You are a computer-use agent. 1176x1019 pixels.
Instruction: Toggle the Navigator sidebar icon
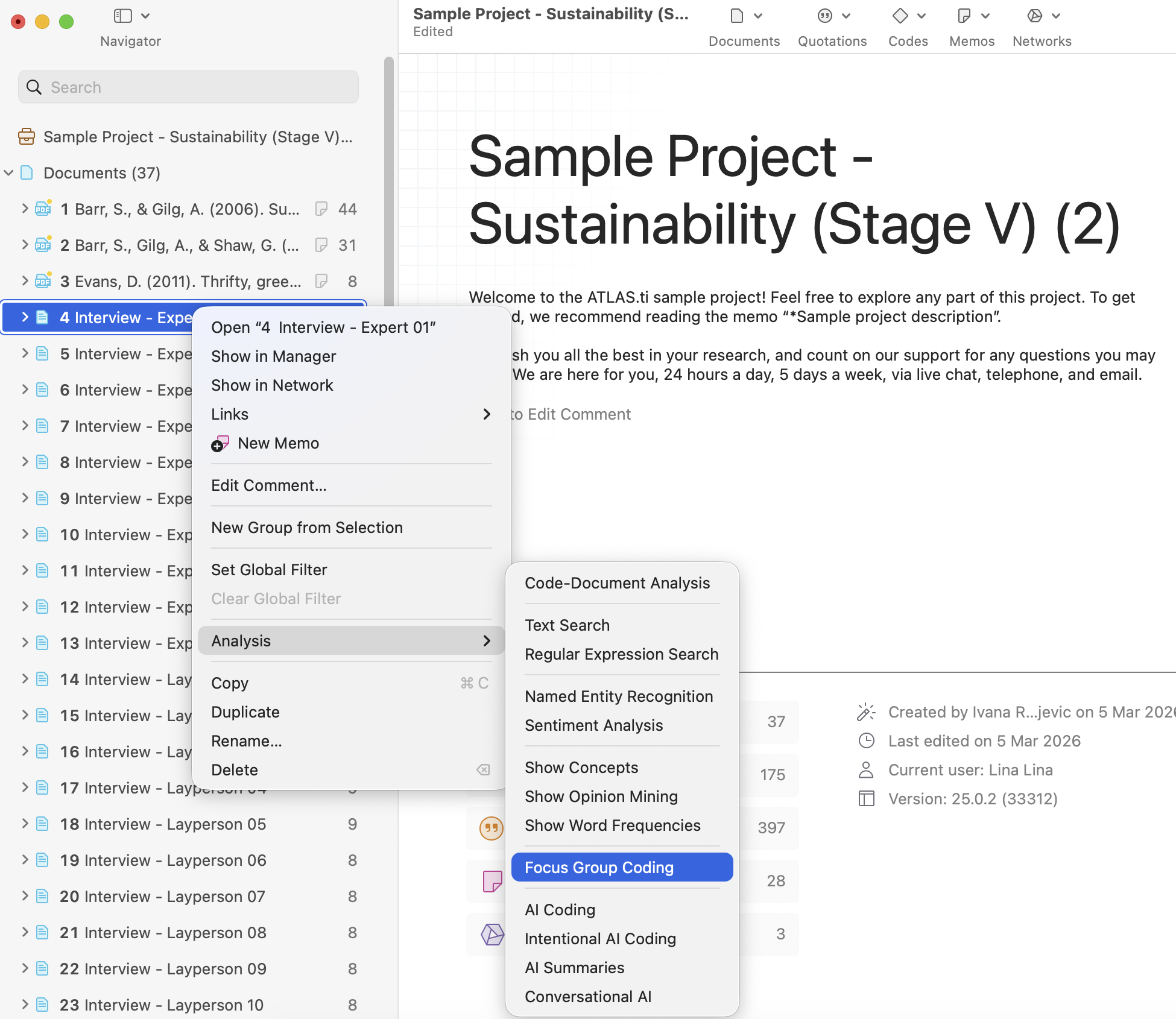tap(123, 16)
